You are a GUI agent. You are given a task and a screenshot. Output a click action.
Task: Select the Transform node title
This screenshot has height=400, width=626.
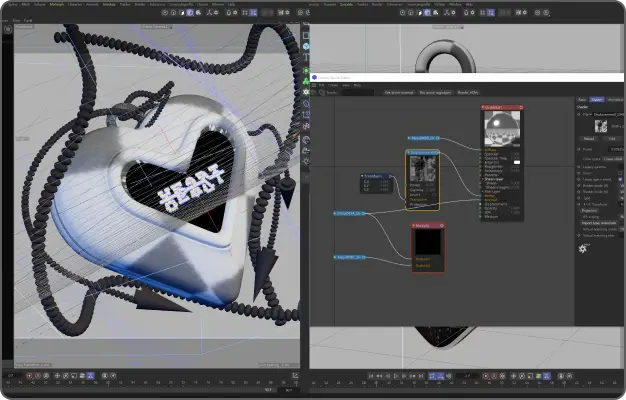(x=373, y=176)
